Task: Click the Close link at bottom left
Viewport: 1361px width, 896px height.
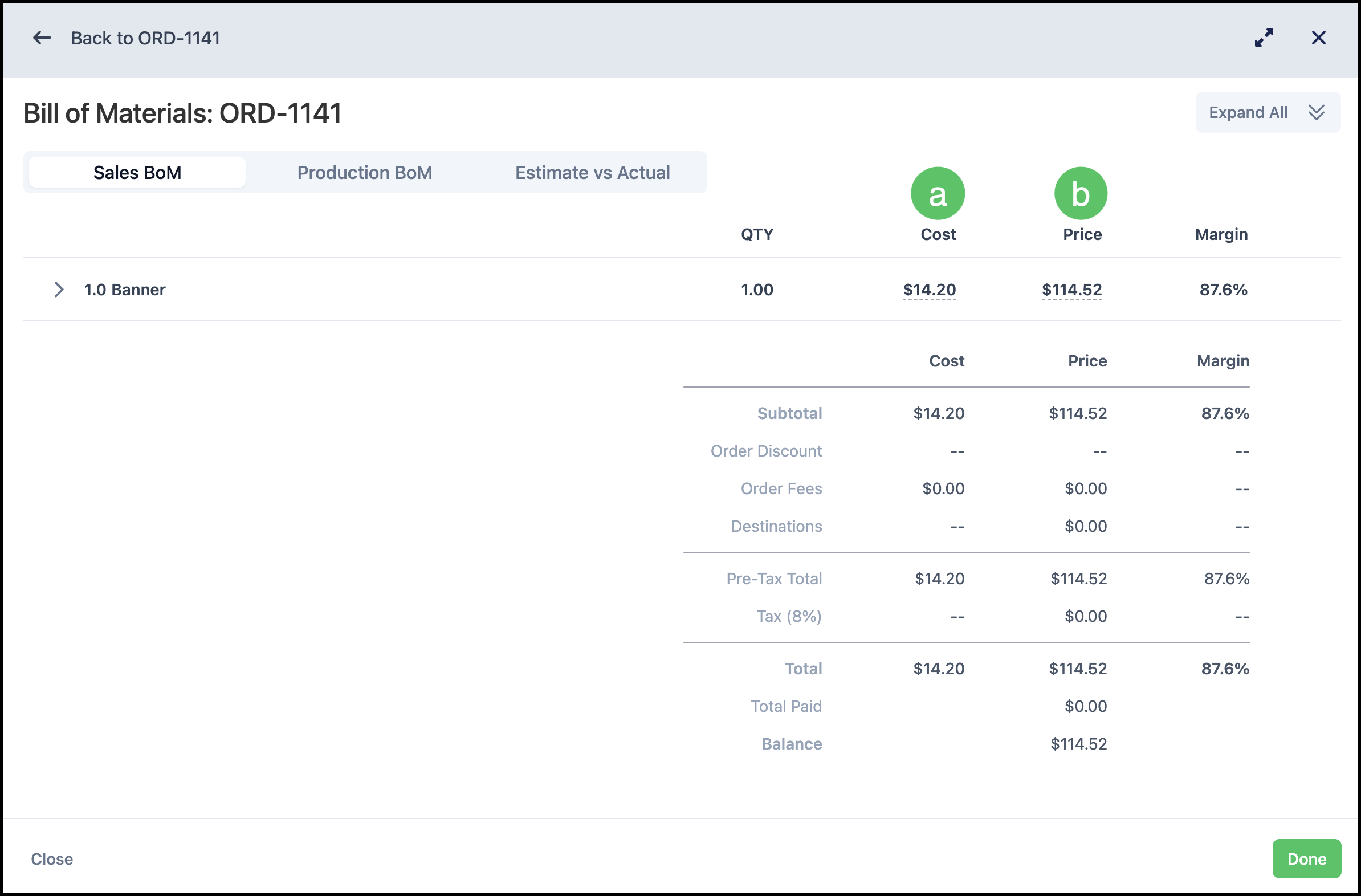Action: (52, 859)
